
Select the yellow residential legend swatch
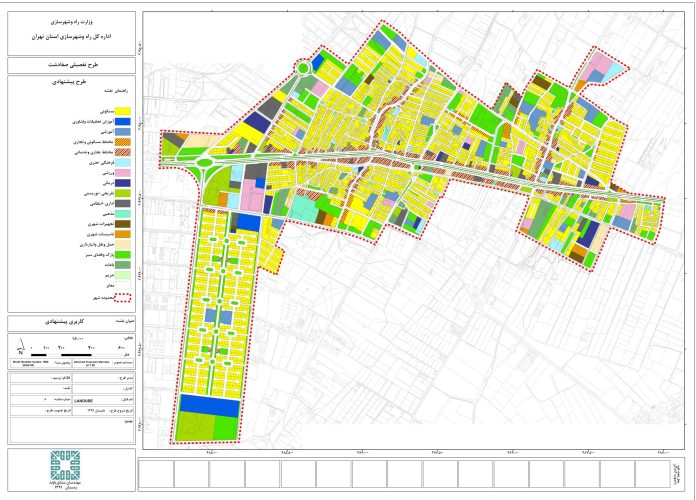[123, 111]
